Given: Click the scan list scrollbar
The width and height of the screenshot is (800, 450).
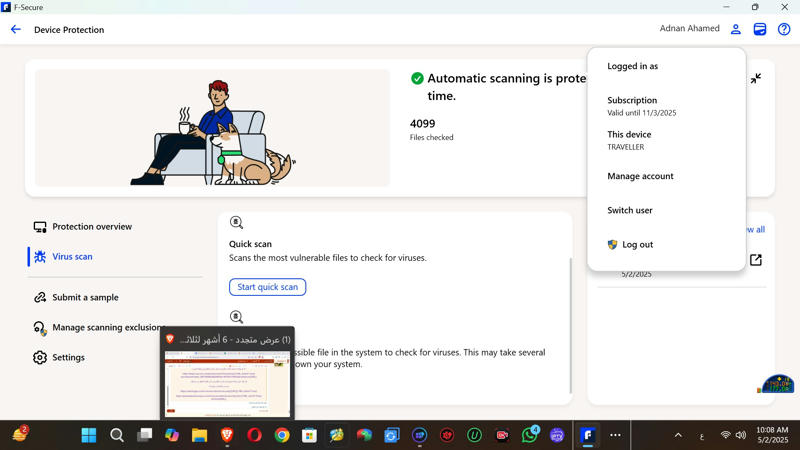Looking at the screenshot, I should pos(570,326).
